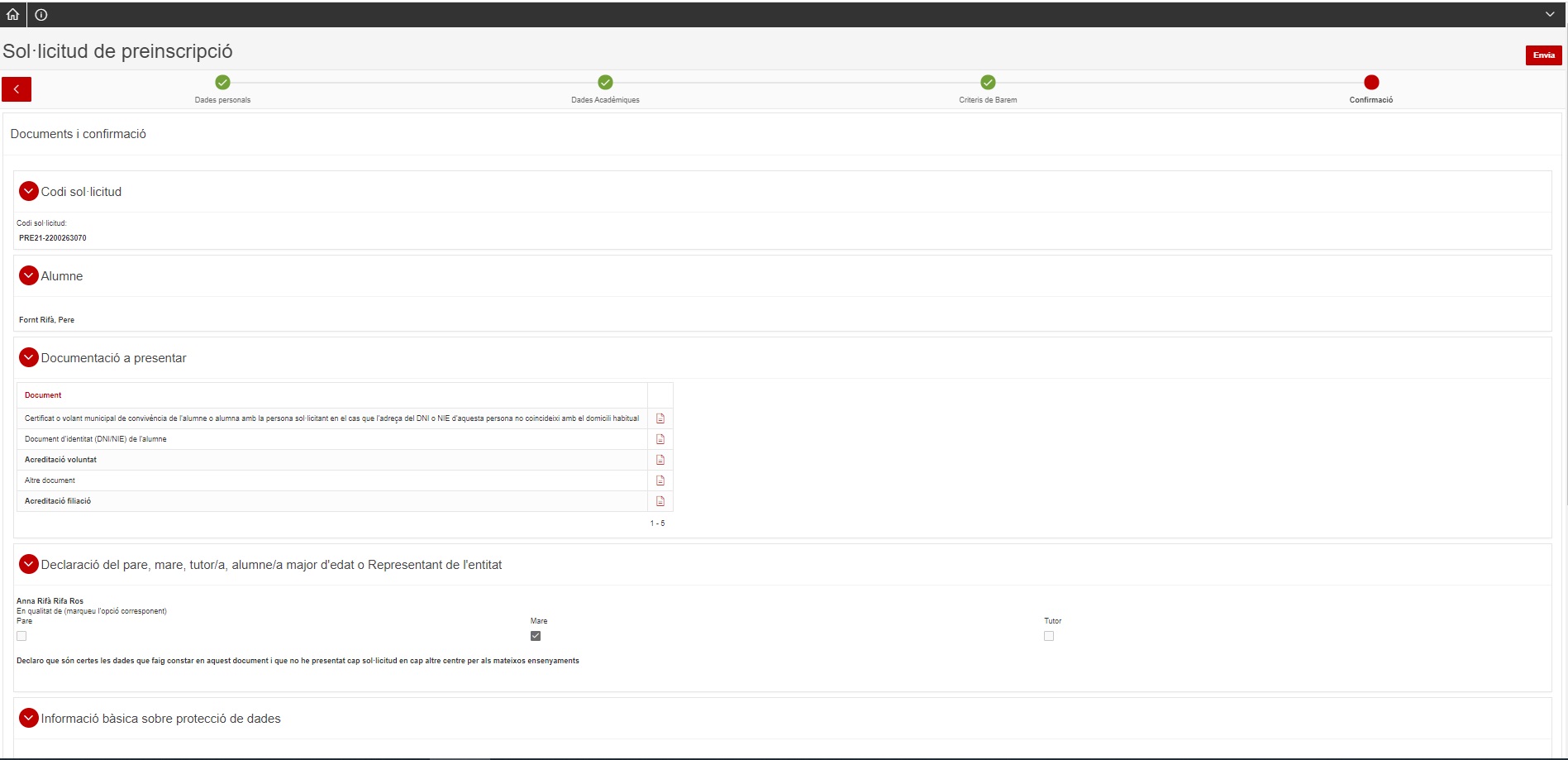
Task: Open document icon for certificat de convivència
Action: (660, 418)
